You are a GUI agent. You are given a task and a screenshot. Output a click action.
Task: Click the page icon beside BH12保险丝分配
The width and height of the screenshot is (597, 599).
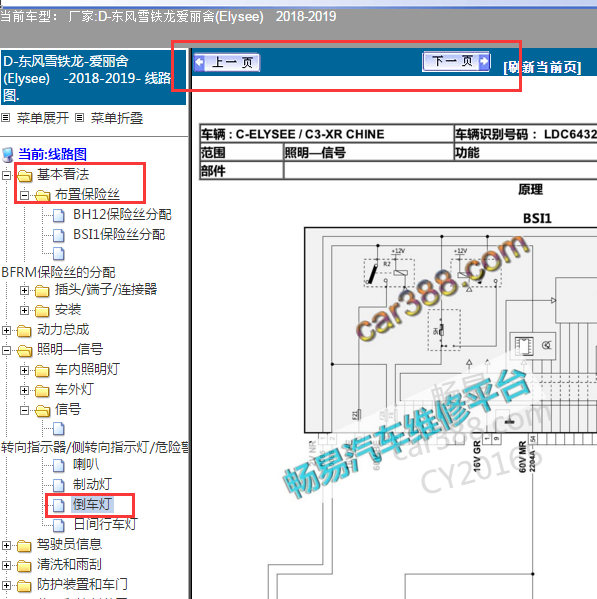click(58, 215)
